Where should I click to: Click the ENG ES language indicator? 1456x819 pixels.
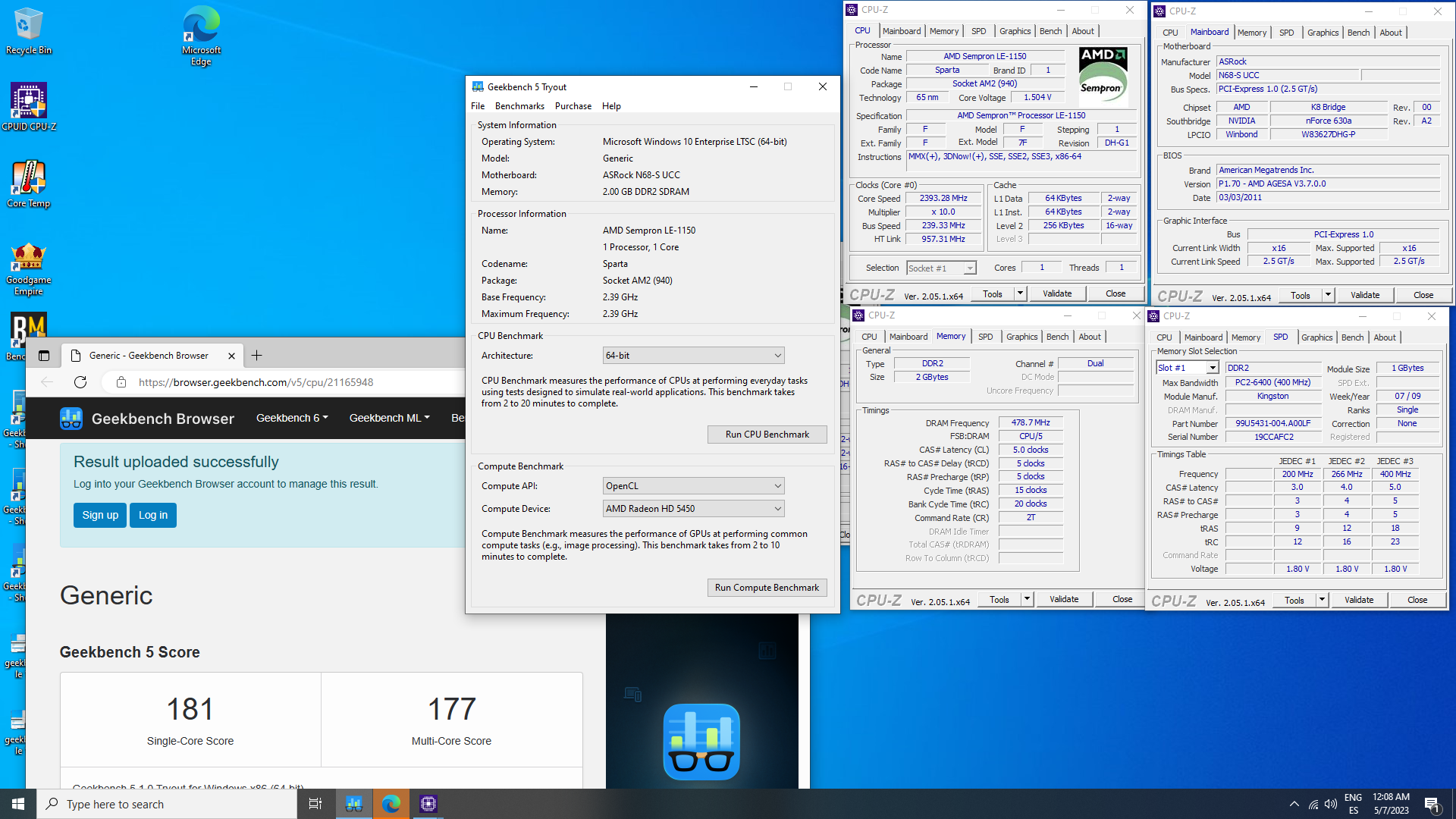tap(1353, 804)
